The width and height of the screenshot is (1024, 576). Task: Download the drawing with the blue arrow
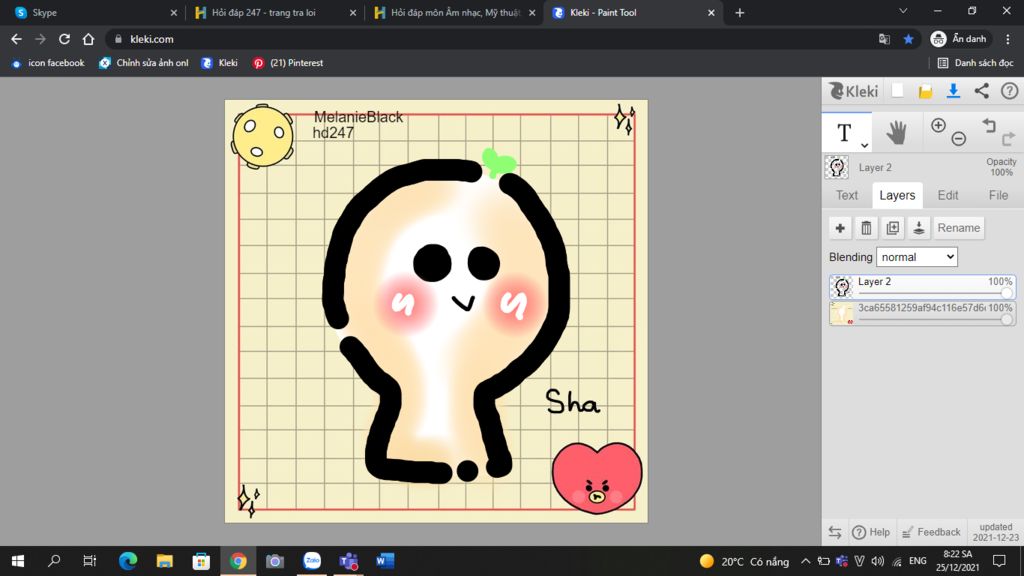(953, 91)
